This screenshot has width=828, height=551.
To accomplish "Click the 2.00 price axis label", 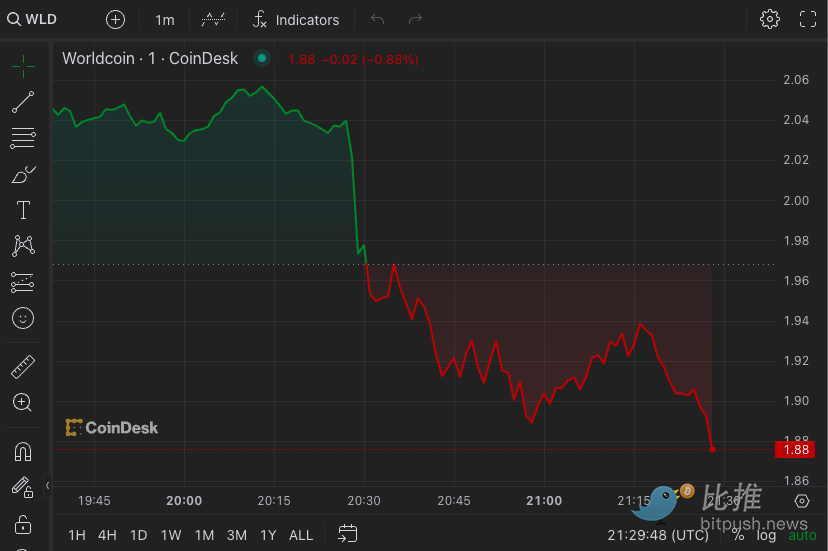I will pos(796,201).
